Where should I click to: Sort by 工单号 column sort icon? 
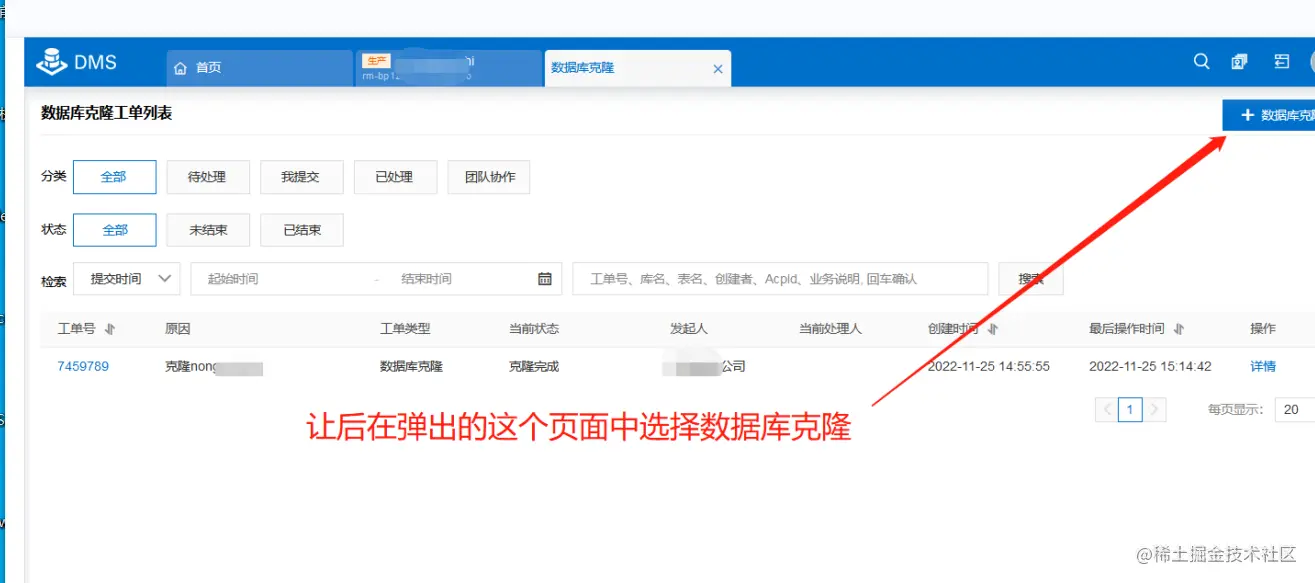click(x=110, y=329)
